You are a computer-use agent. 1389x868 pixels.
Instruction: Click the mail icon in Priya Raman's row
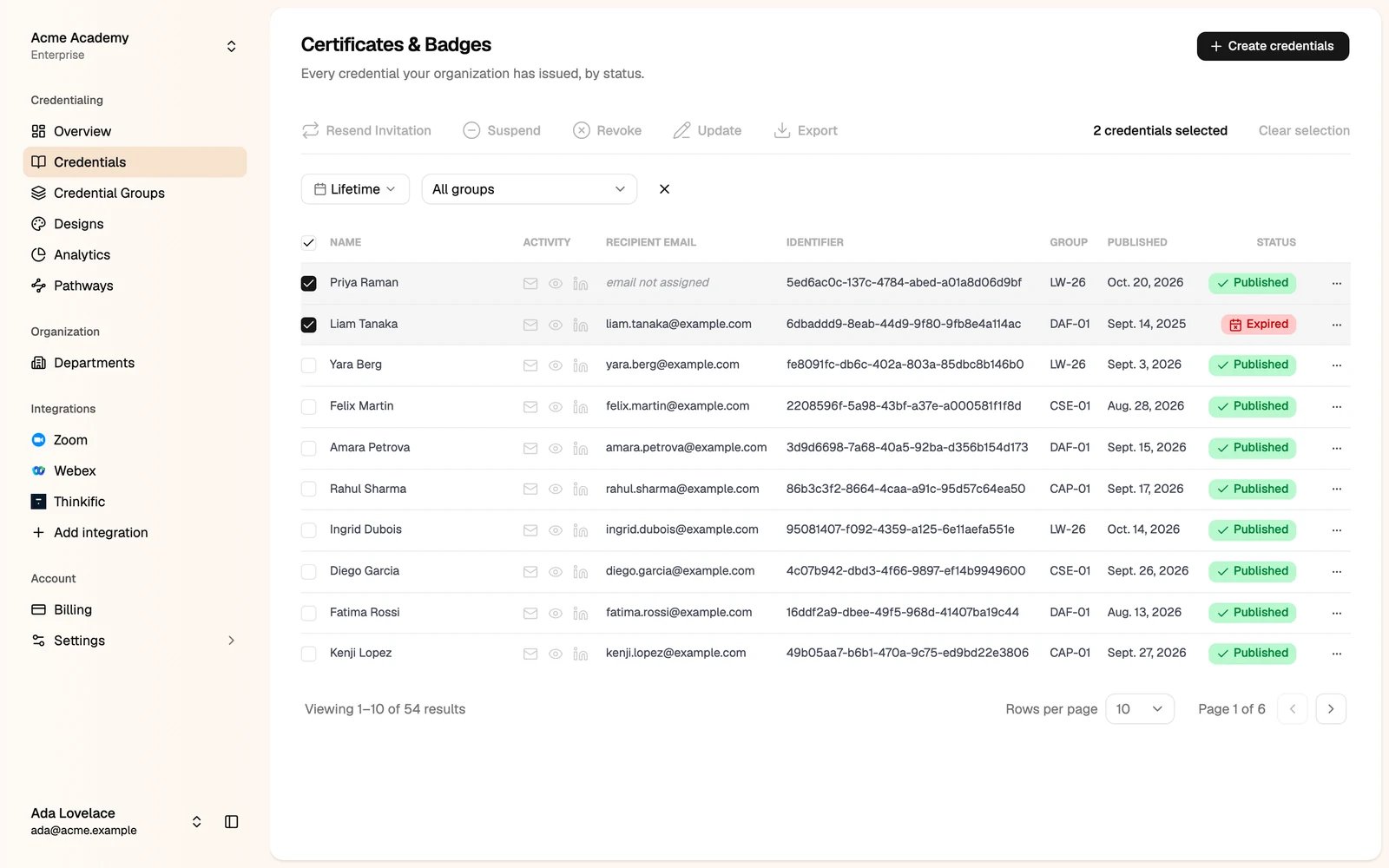coord(530,283)
